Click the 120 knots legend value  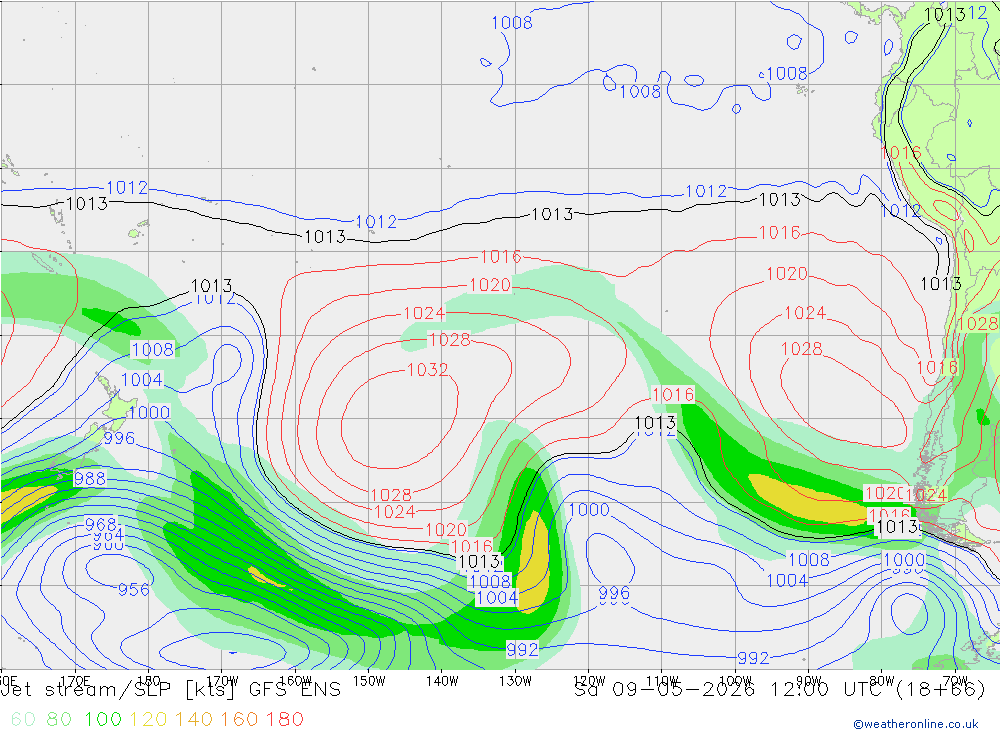[148, 719]
